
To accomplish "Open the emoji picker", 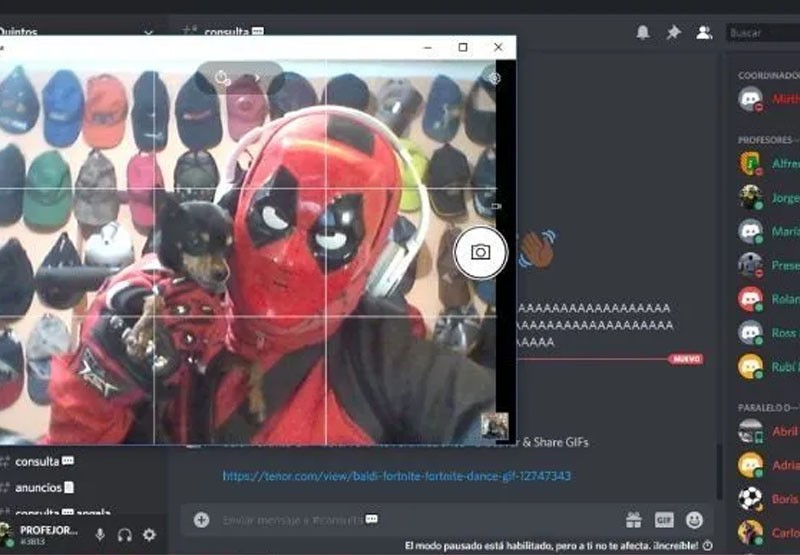I will coord(694,520).
